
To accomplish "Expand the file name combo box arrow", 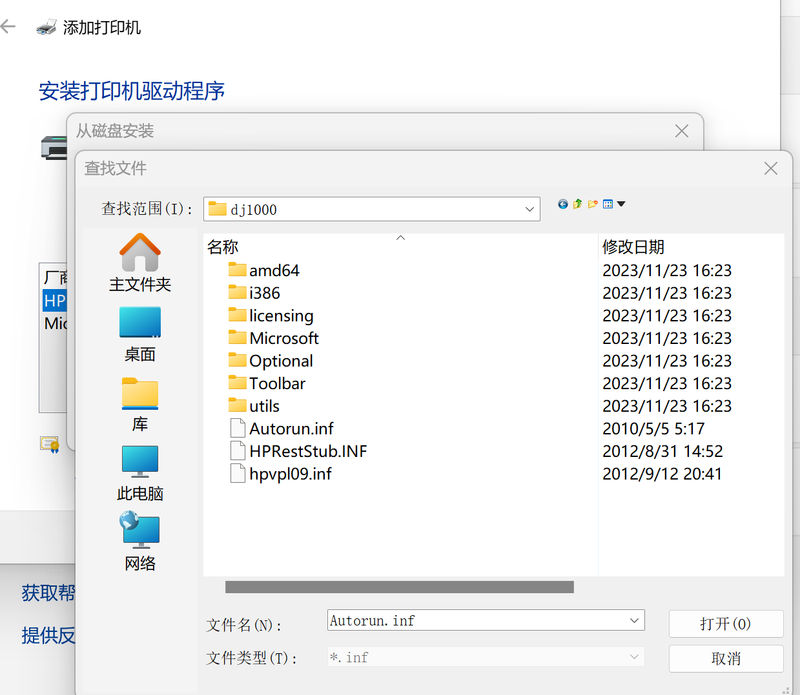I will pos(635,621).
